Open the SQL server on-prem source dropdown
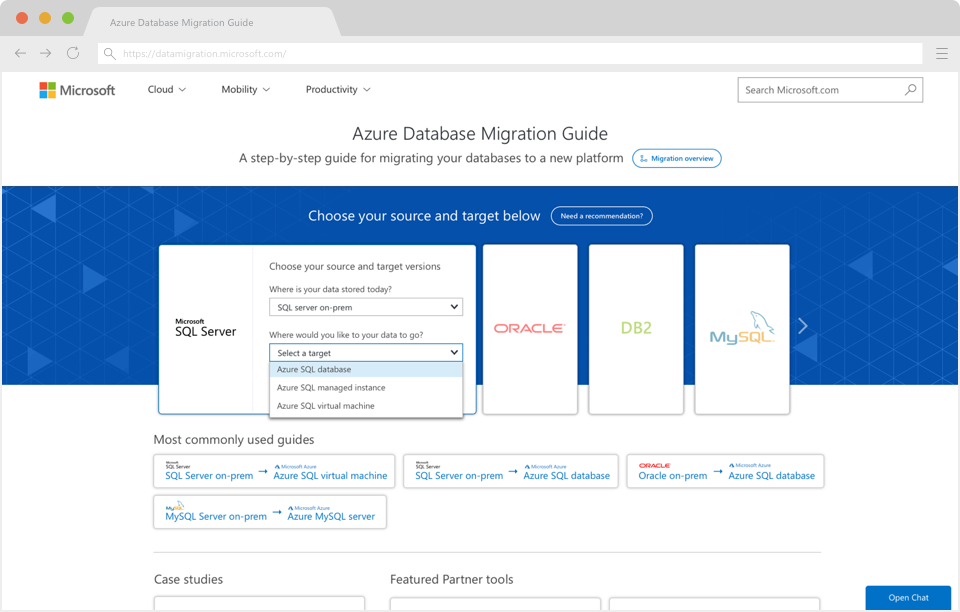 tap(366, 307)
